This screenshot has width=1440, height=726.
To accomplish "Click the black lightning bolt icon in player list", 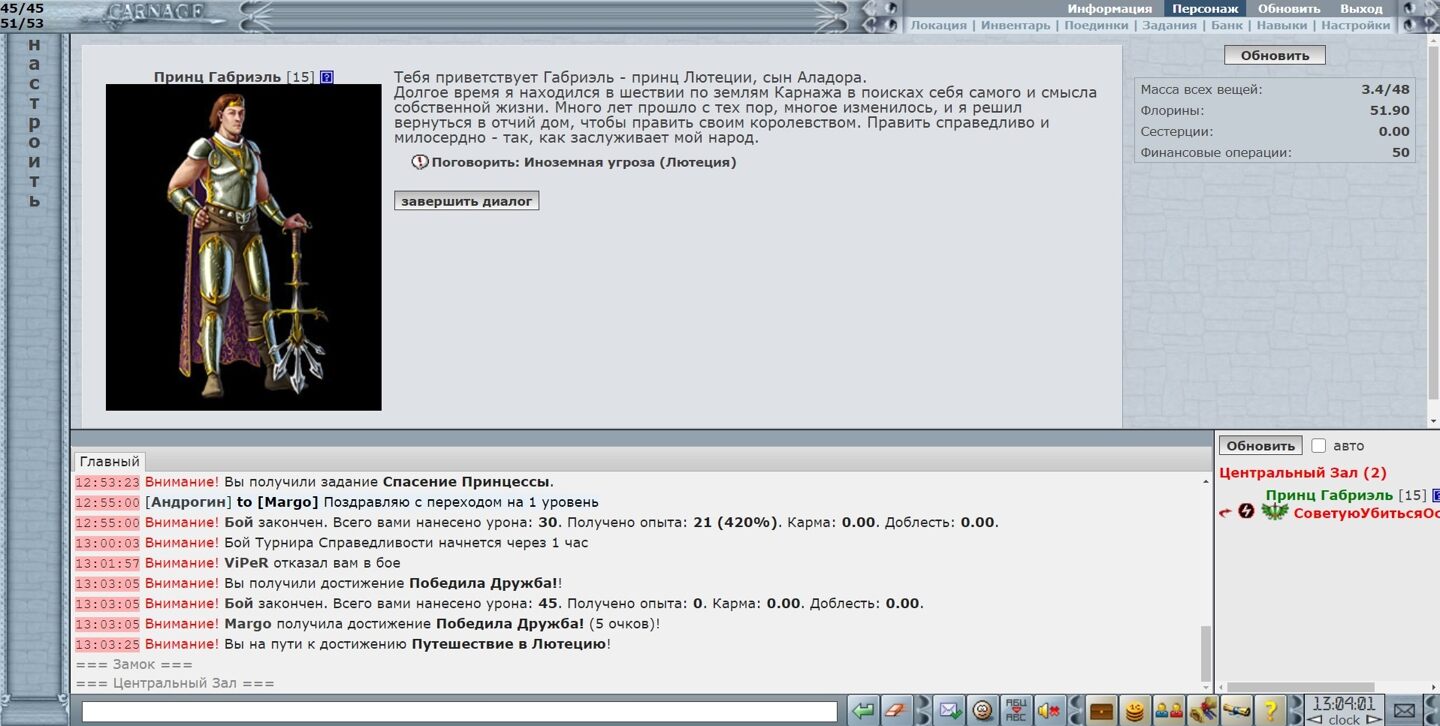I will (1246, 512).
